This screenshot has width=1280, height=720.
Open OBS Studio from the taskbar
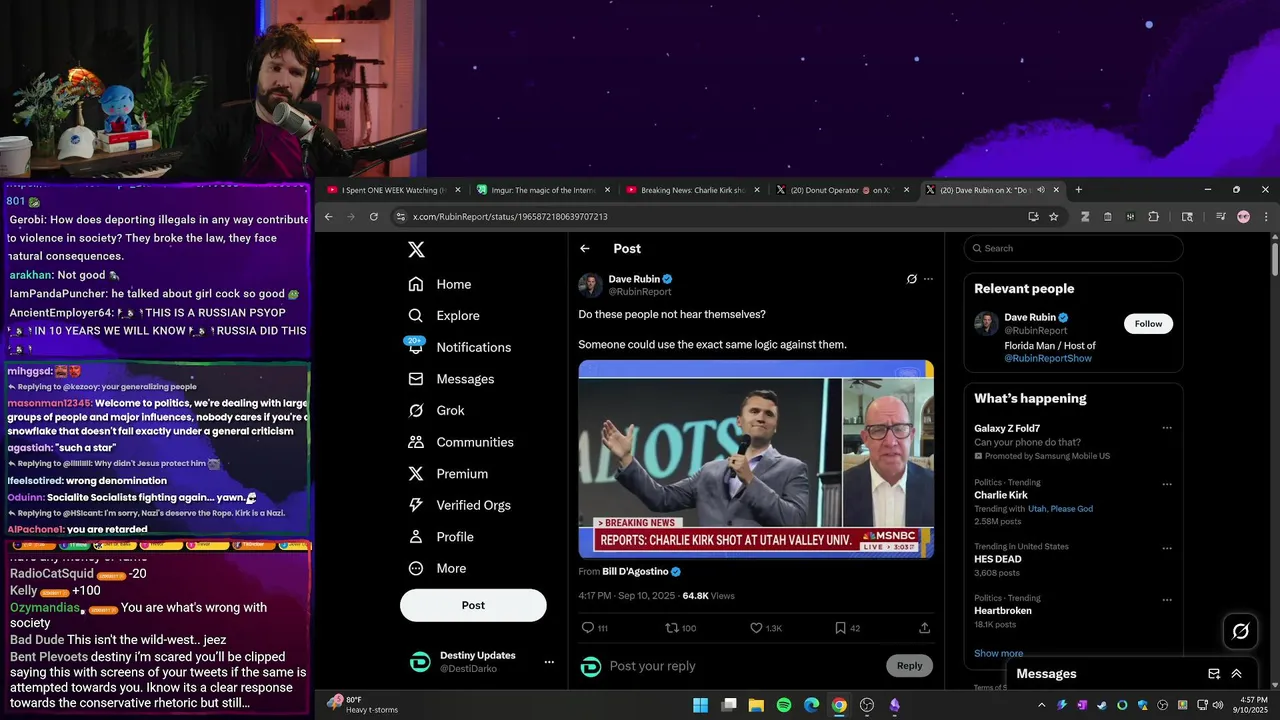pos(867,705)
